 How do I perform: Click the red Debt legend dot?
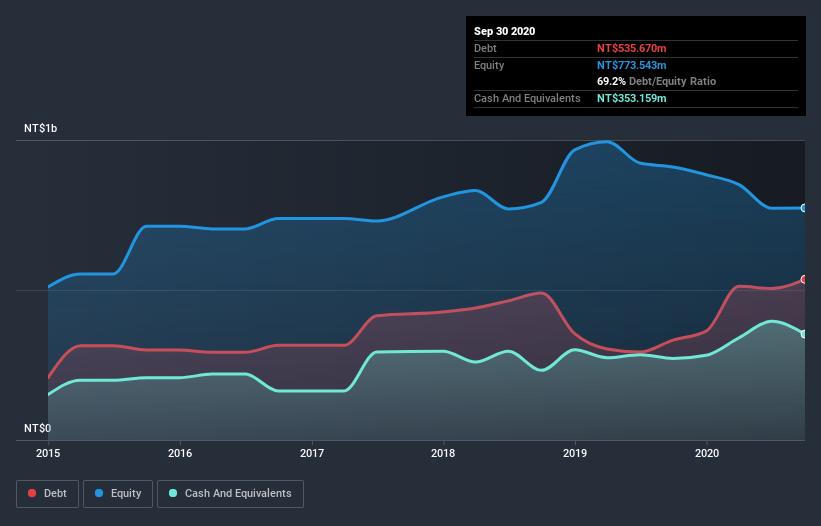click(32, 493)
